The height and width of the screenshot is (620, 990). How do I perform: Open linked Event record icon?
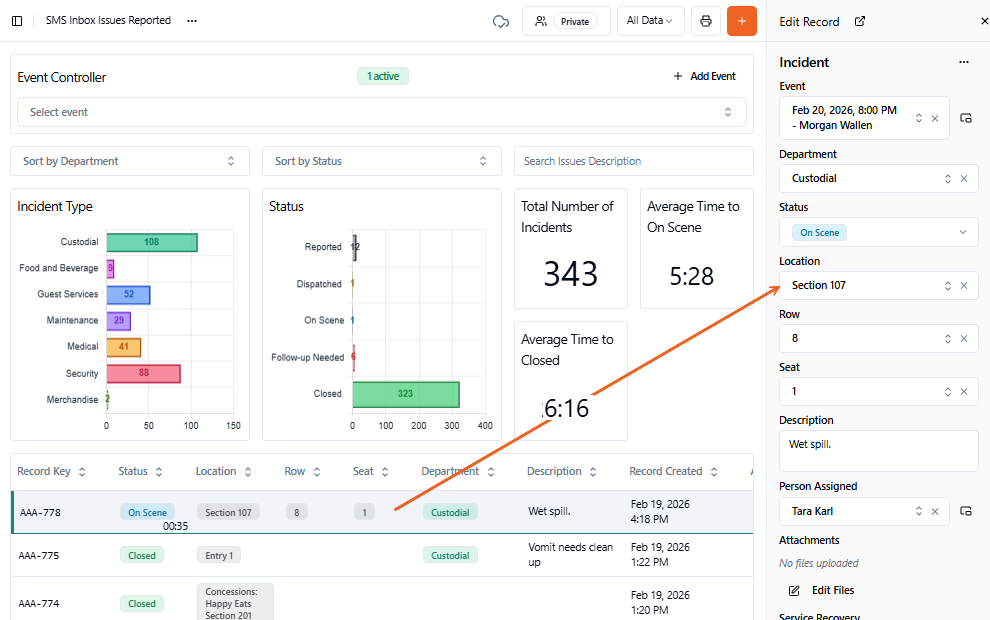pyautogui.click(x=966, y=118)
